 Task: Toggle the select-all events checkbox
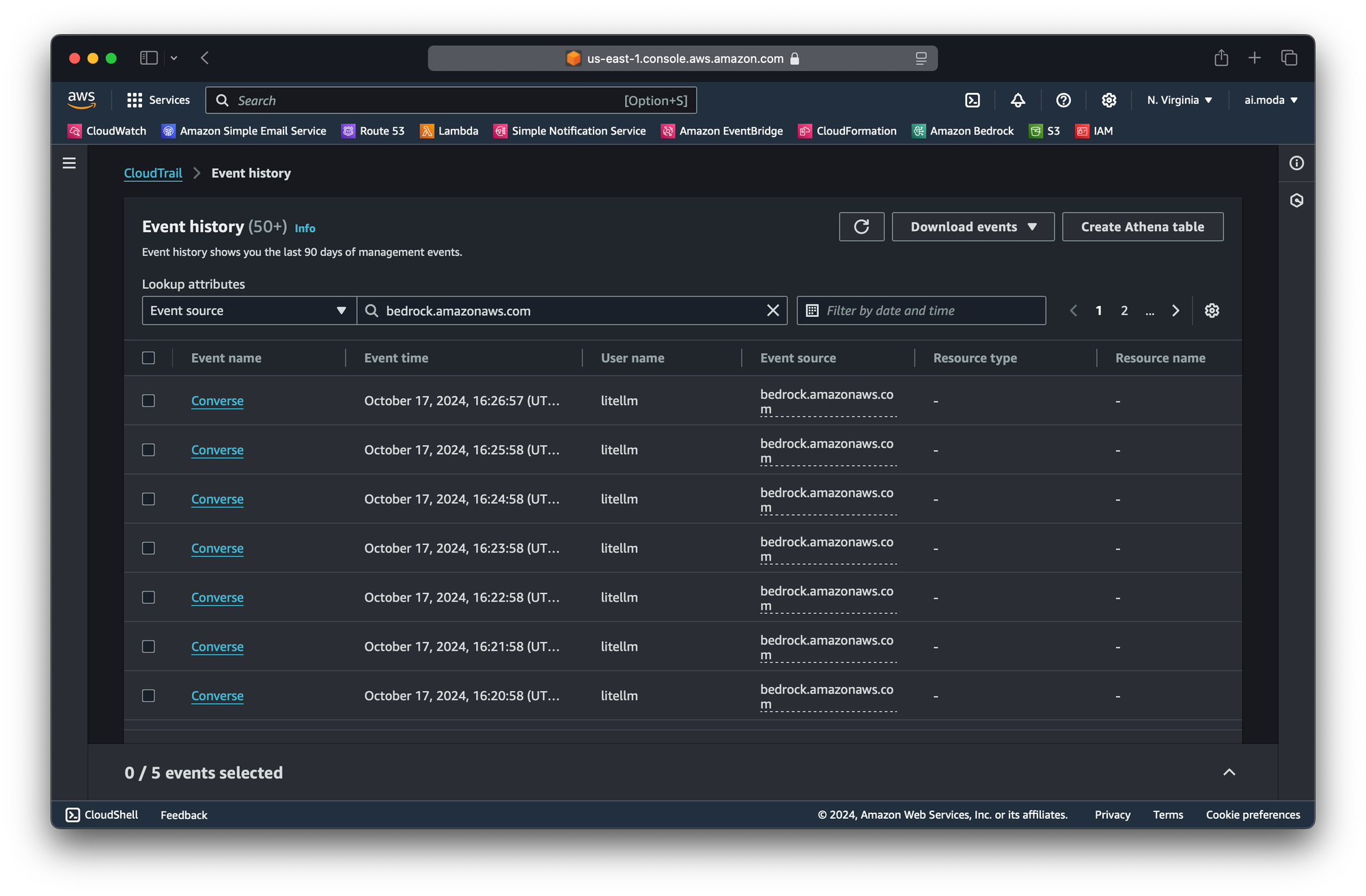pos(148,358)
